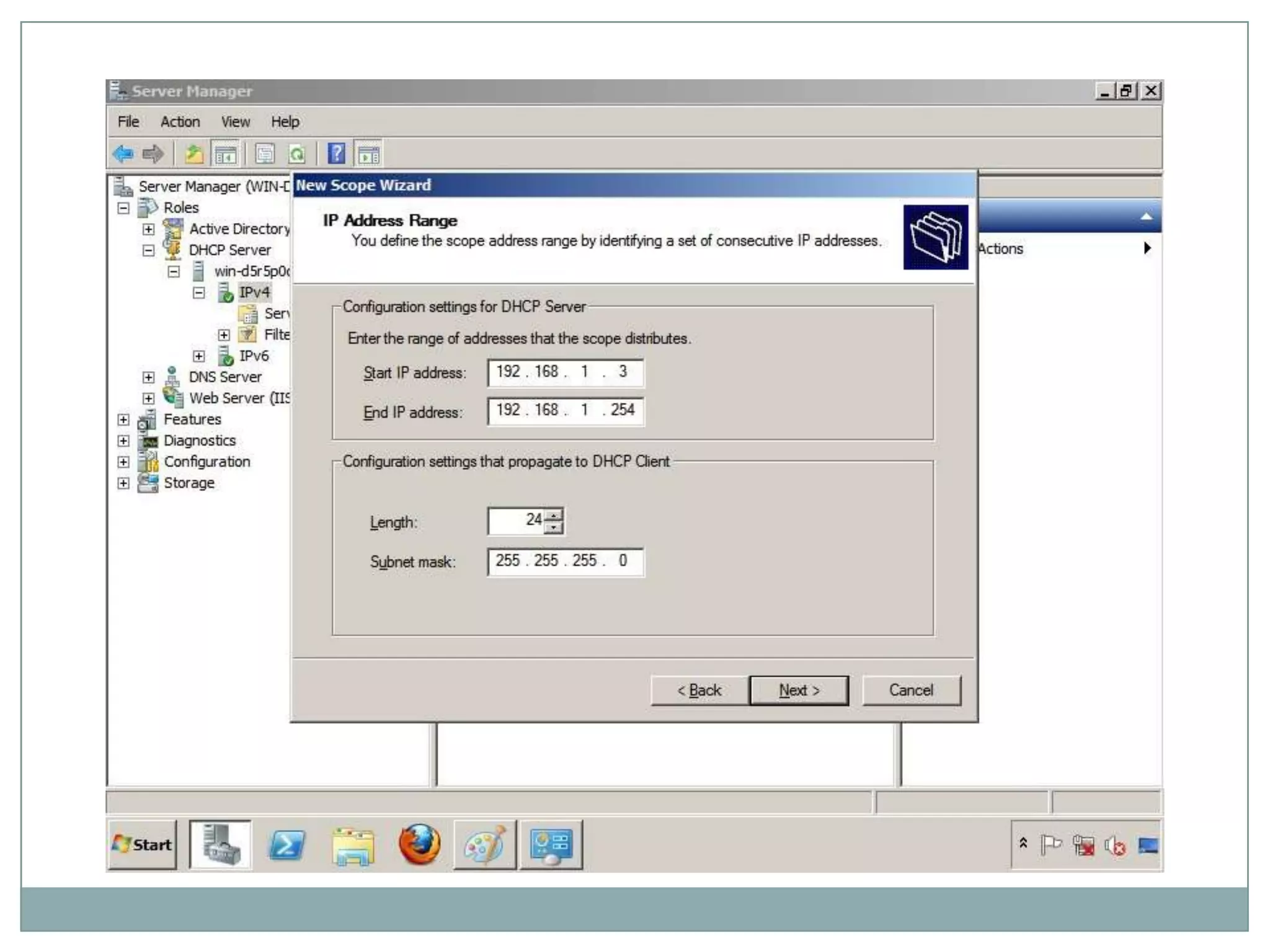Click the Next button in wizard
The image size is (1270, 952).
click(799, 690)
